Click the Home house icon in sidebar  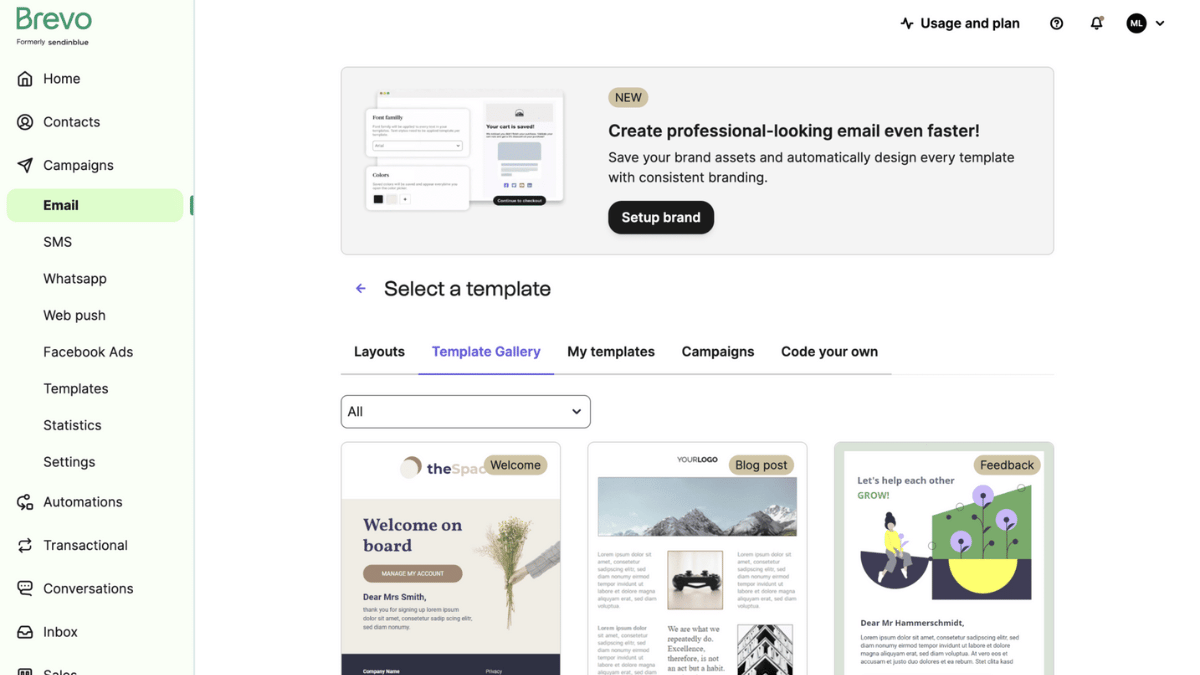click(x=25, y=79)
